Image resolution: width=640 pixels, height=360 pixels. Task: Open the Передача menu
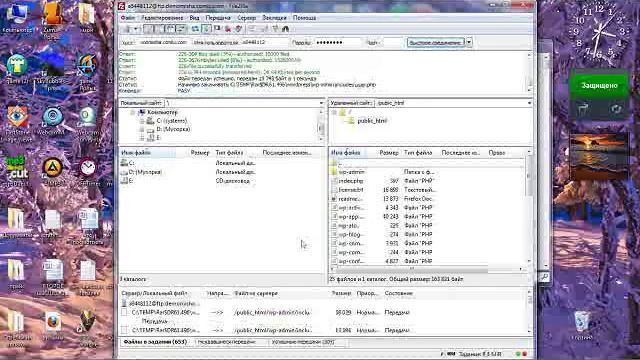[218, 18]
